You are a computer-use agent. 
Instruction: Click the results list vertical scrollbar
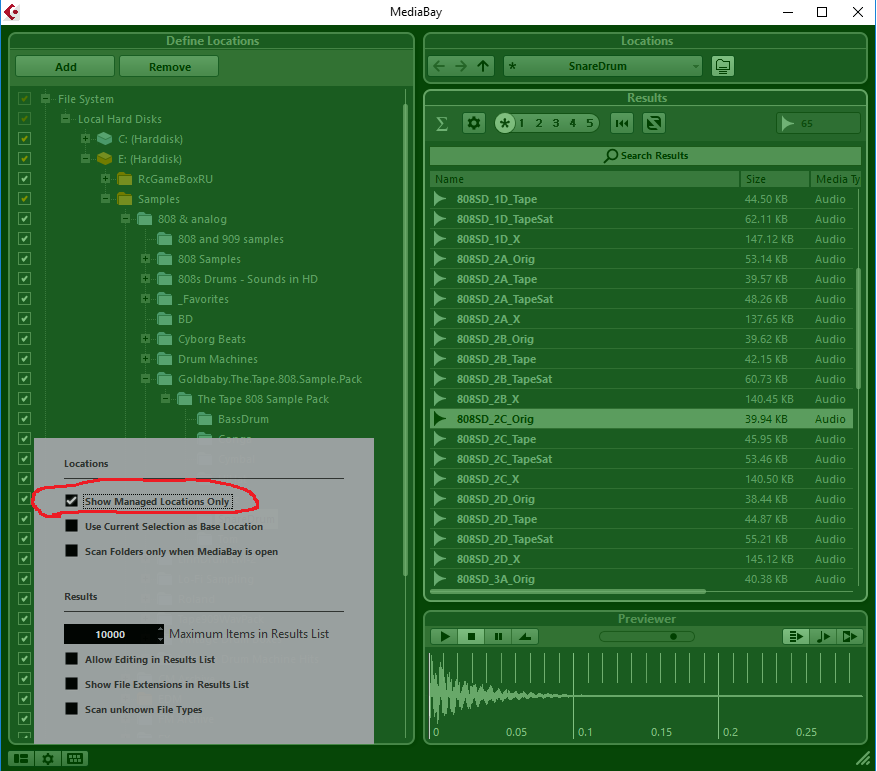point(858,328)
